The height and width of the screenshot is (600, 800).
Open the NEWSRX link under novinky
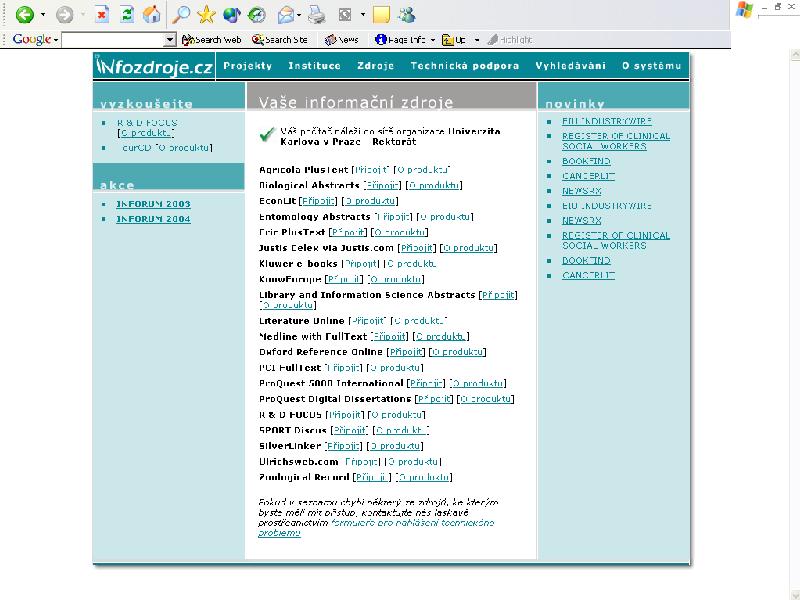tap(581, 191)
